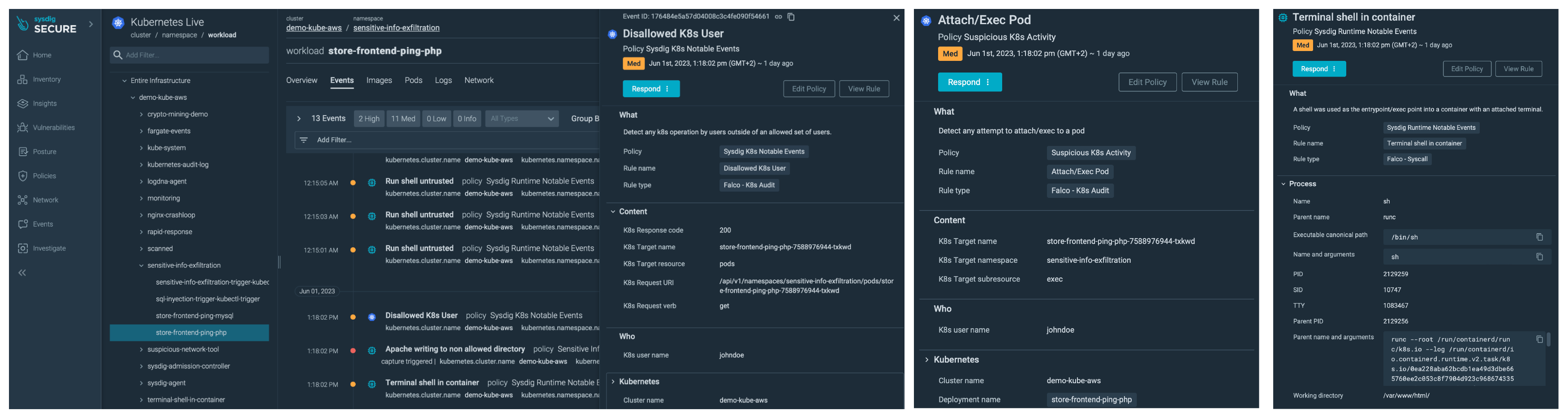Toggle the 2 High severity filter

(x=369, y=119)
